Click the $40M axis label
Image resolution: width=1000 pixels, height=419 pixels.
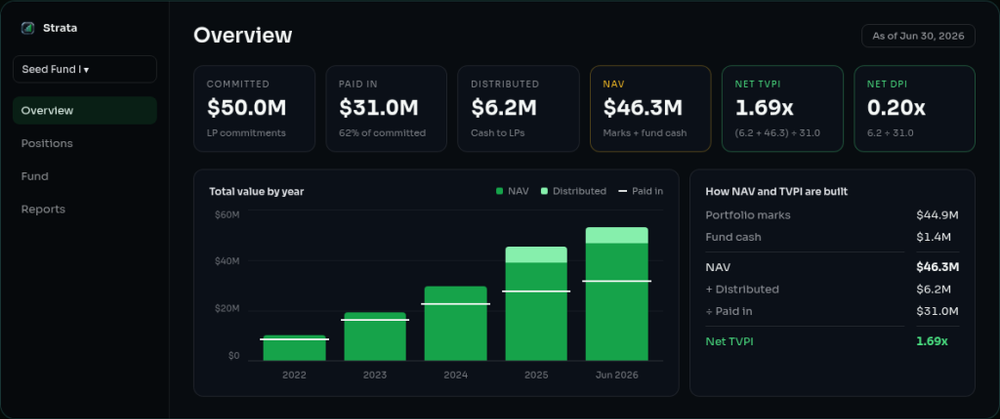click(228, 261)
